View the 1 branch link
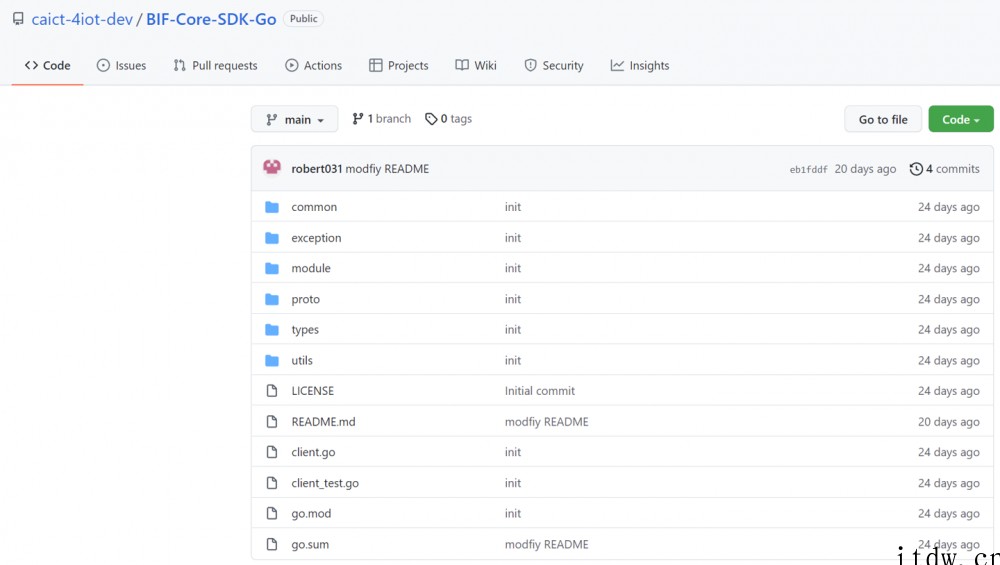The image size is (1000, 565). point(381,119)
